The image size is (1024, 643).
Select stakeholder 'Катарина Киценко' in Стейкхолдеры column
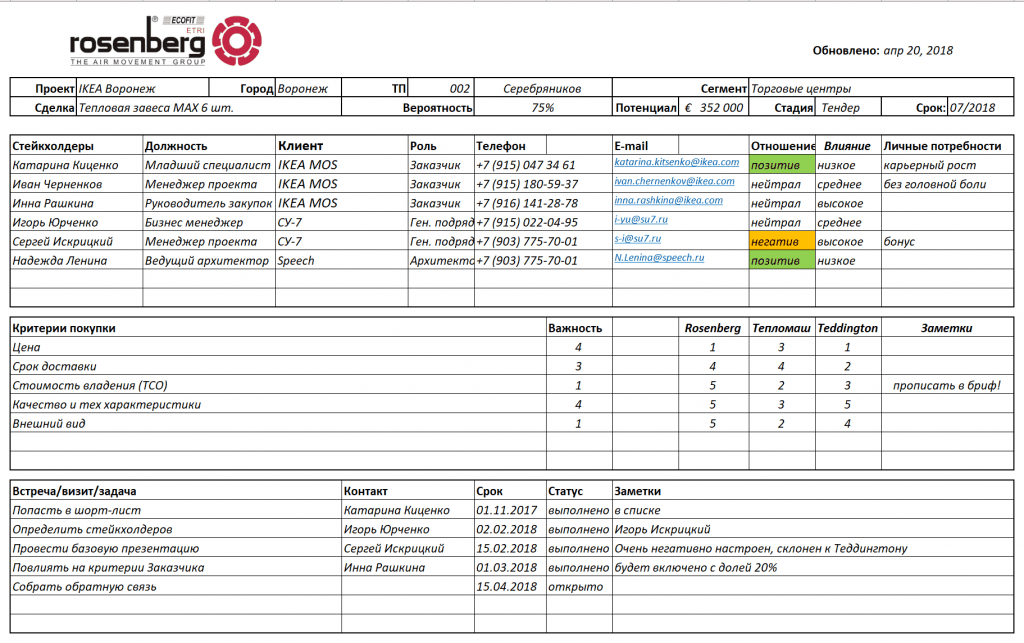(x=65, y=165)
